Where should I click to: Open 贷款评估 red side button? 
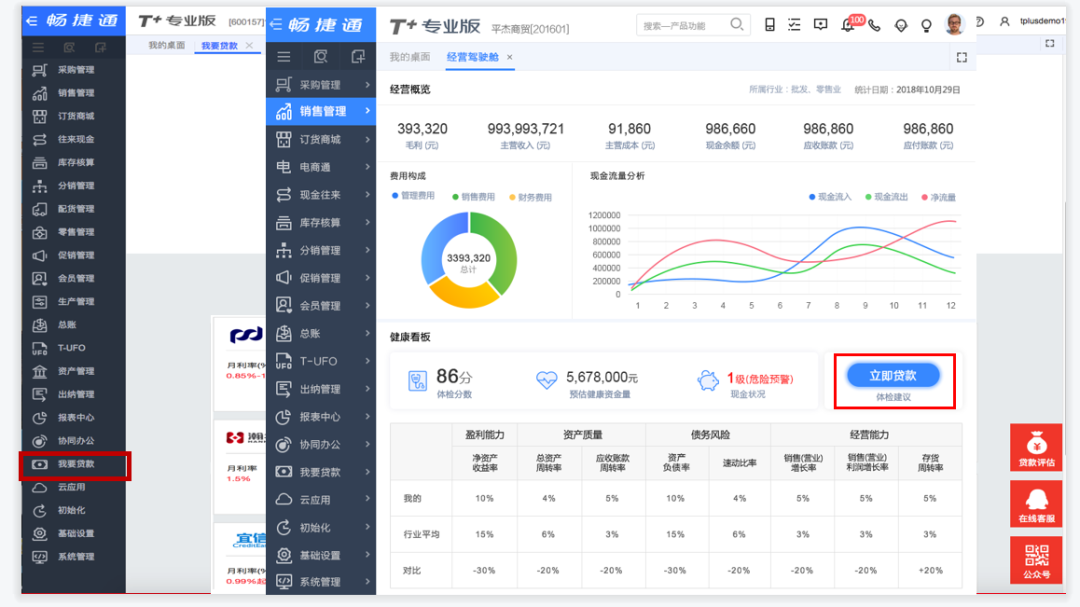tap(1036, 448)
